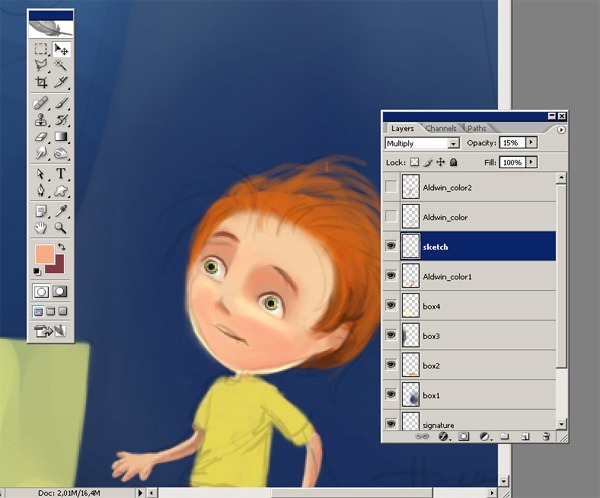600x498 pixels.
Task: Choose the Type tool
Action: point(60,174)
